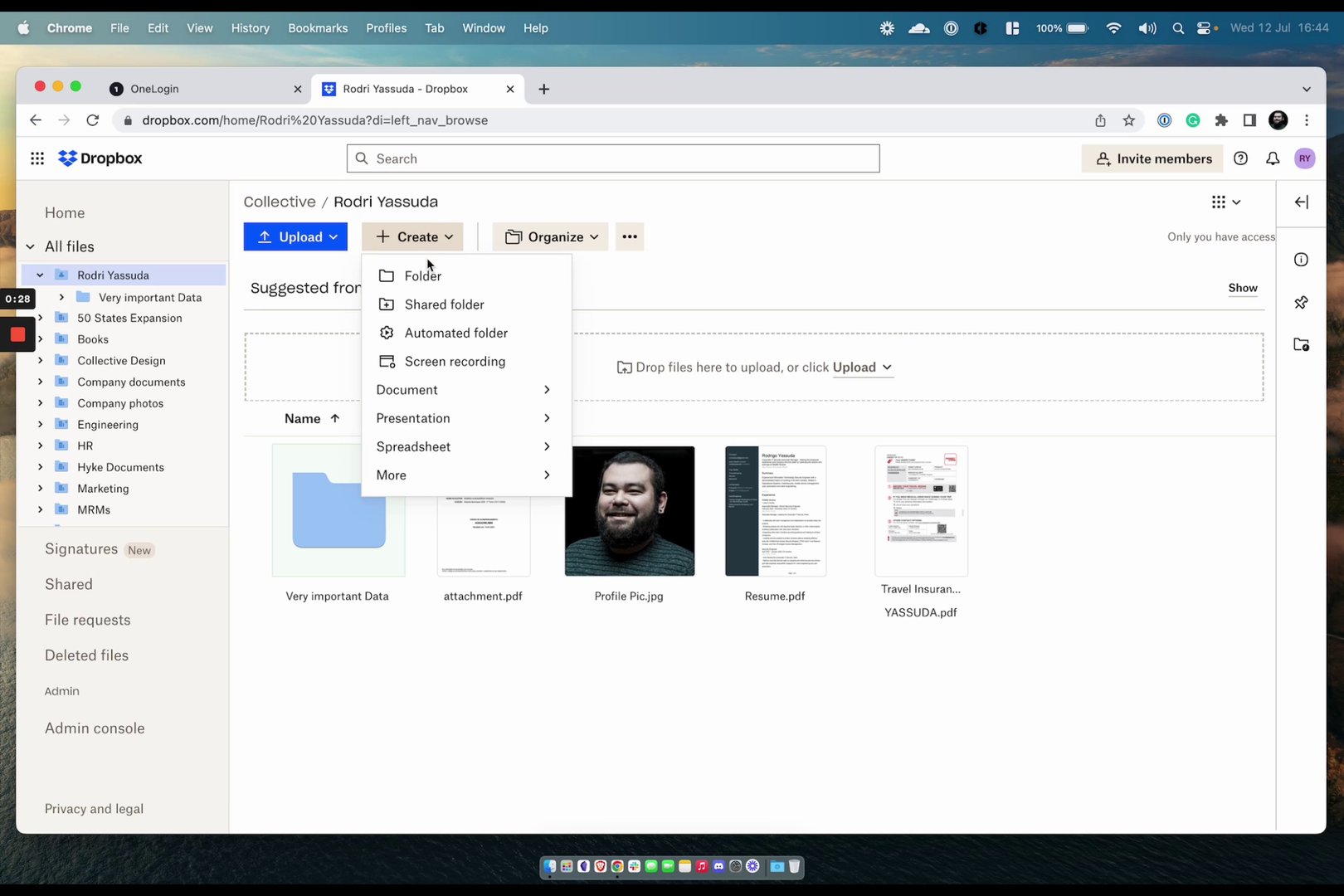Open the apps grid beside Dropbox logo
The width and height of the screenshot is (1344, 896).
click(37, 158)
